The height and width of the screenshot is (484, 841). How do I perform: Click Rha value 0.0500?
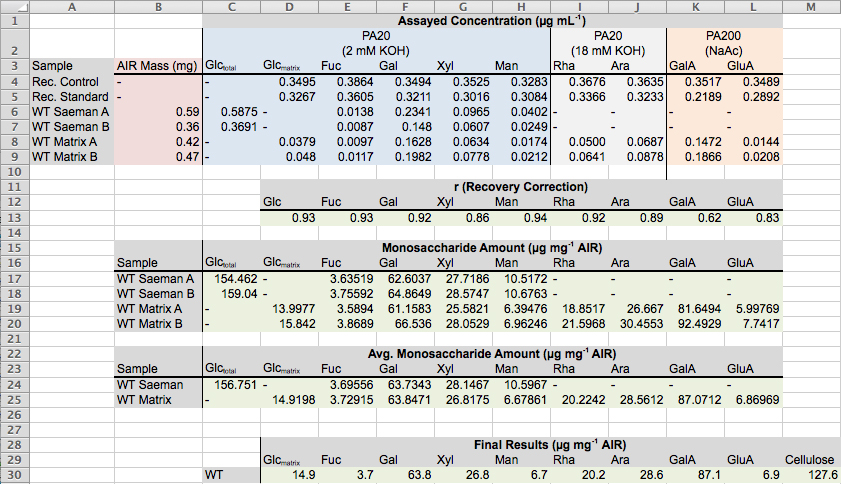coord(580,142)
